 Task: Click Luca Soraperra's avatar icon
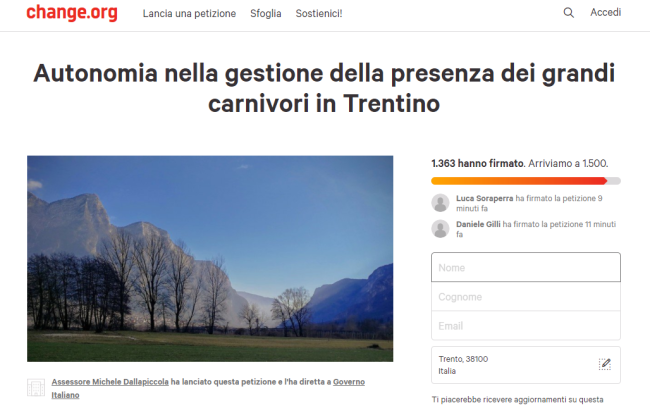(x=440, y=203)
